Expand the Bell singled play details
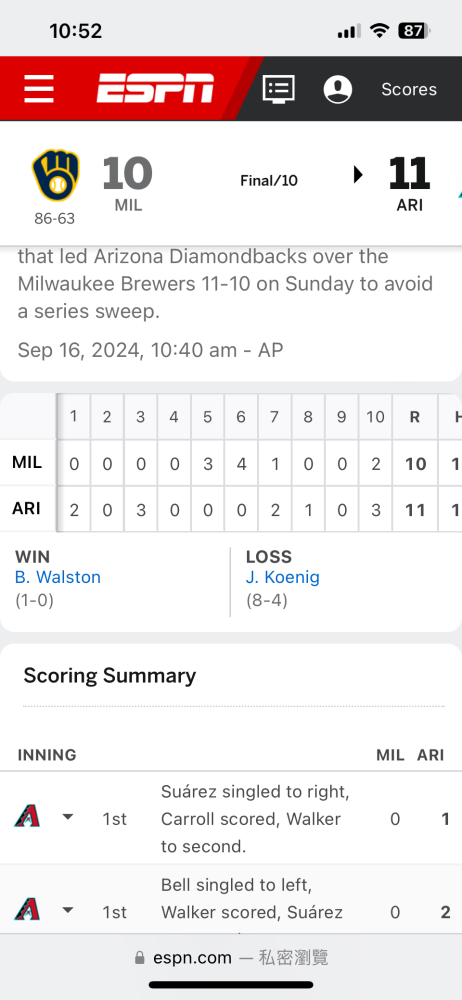 pyautogui.click(x=68, y=910)
